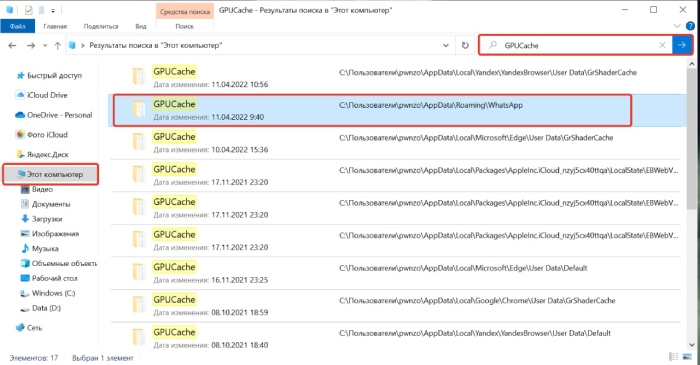Viewport: 700px width, 365px height.
Task: Switch to details view layout icon
Action: pyautogui.click(x=674, y=357)
